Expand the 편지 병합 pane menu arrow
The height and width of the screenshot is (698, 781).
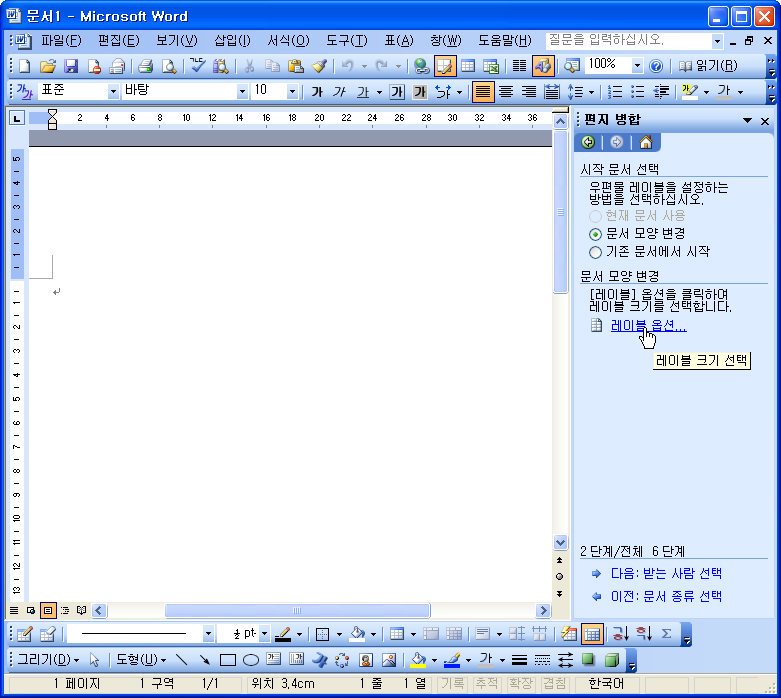coord(747,121)
